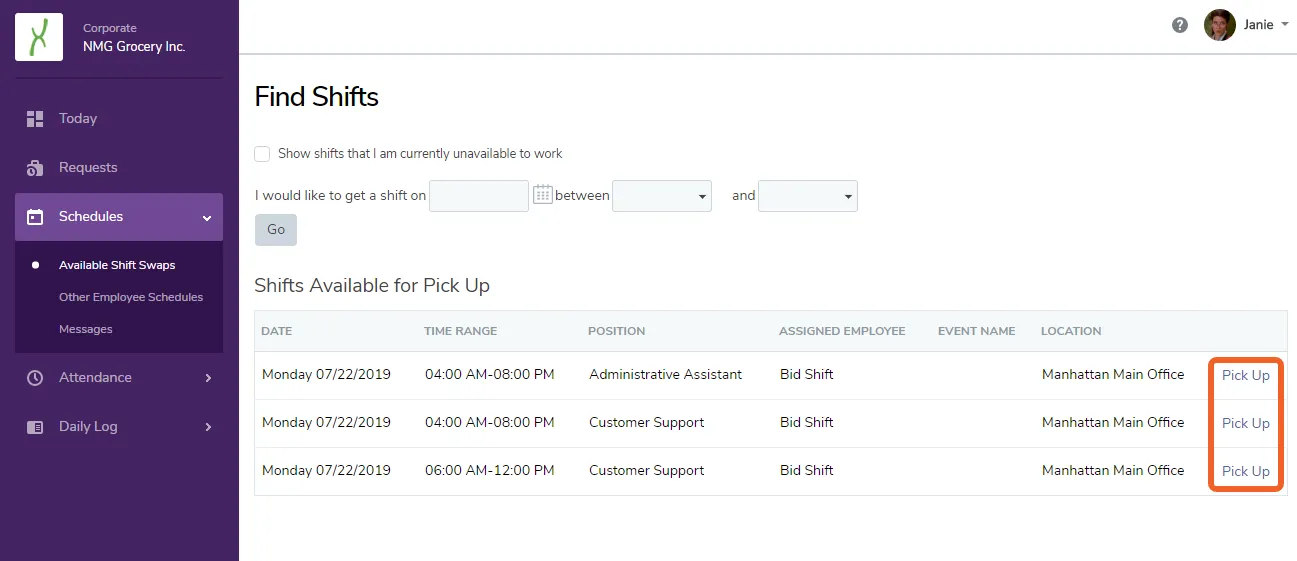Expand the Attendance menu chevron
The width and height of the screenshot is (1297, 561).
click(208, 378)
